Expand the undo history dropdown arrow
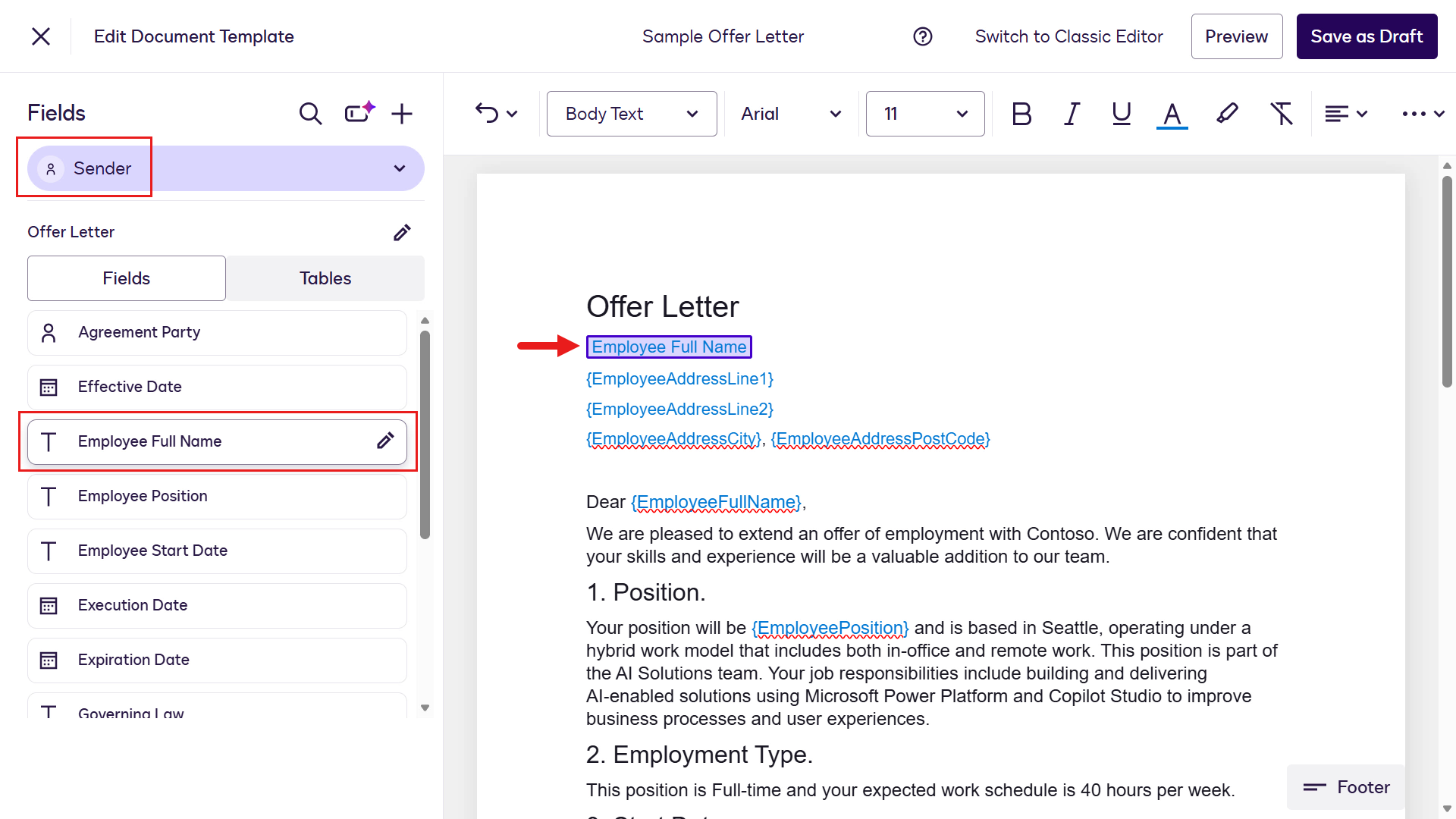1456x819 pixels. point(512,114)
